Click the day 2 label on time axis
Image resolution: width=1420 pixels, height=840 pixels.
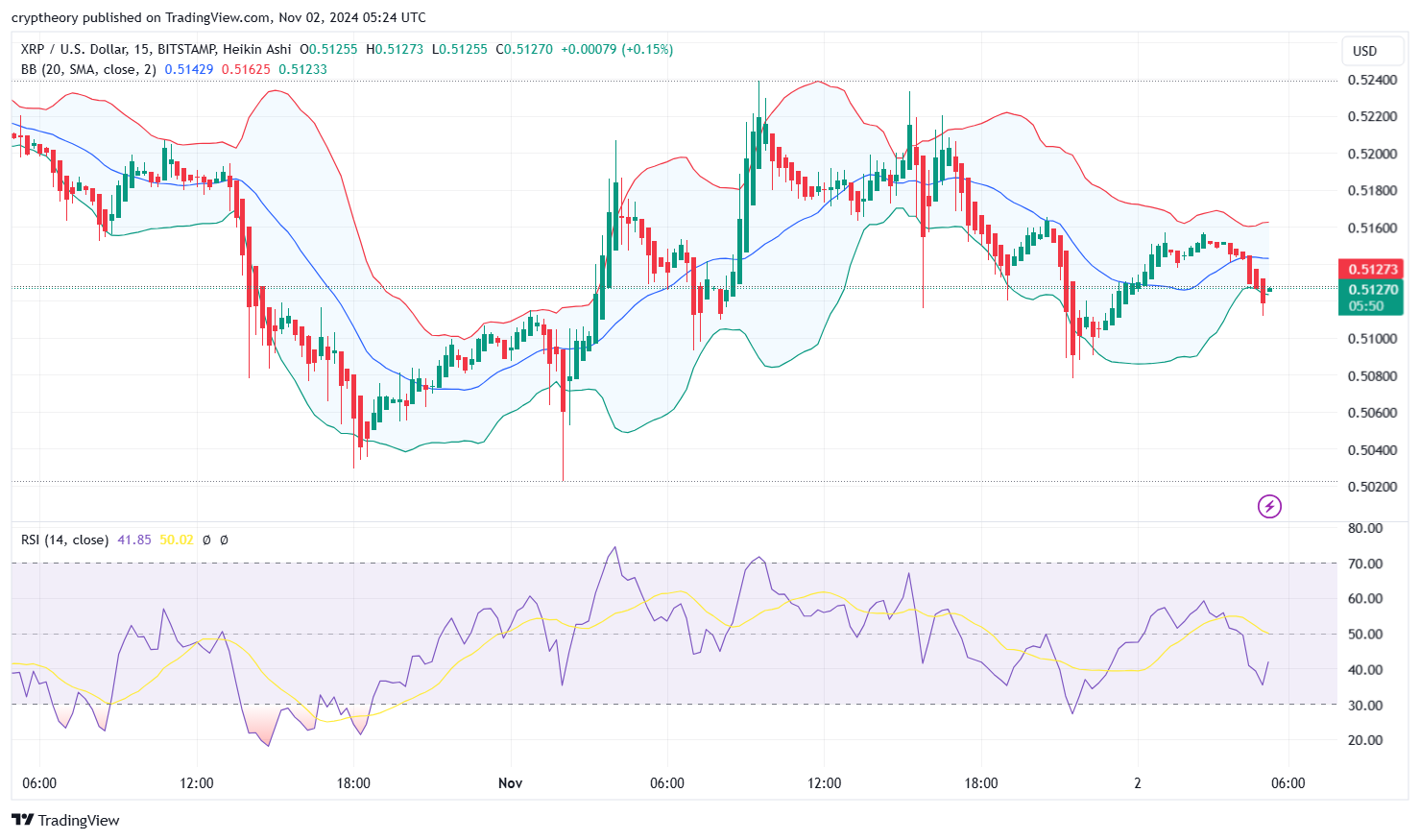pyautogui.click(x=1138, y=782)
